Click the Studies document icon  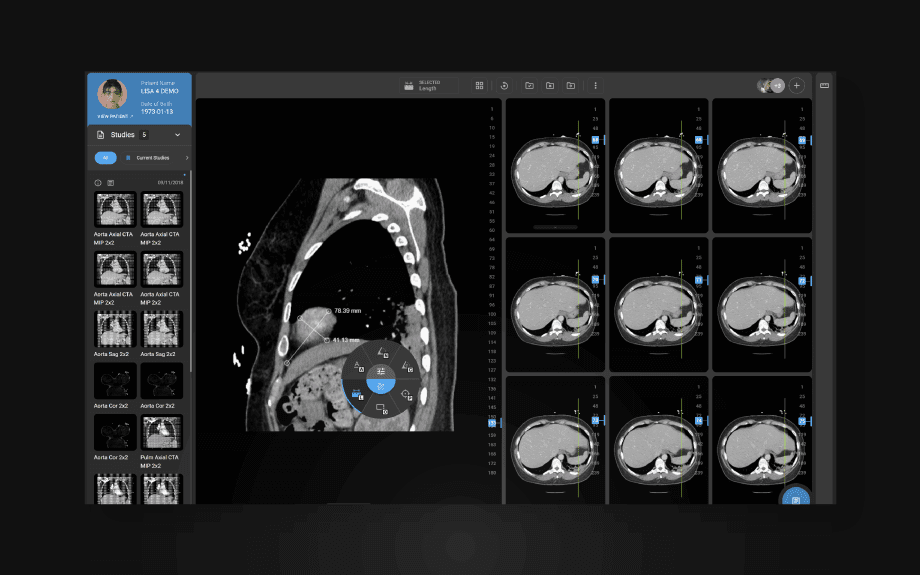click(x=100, y=135)
